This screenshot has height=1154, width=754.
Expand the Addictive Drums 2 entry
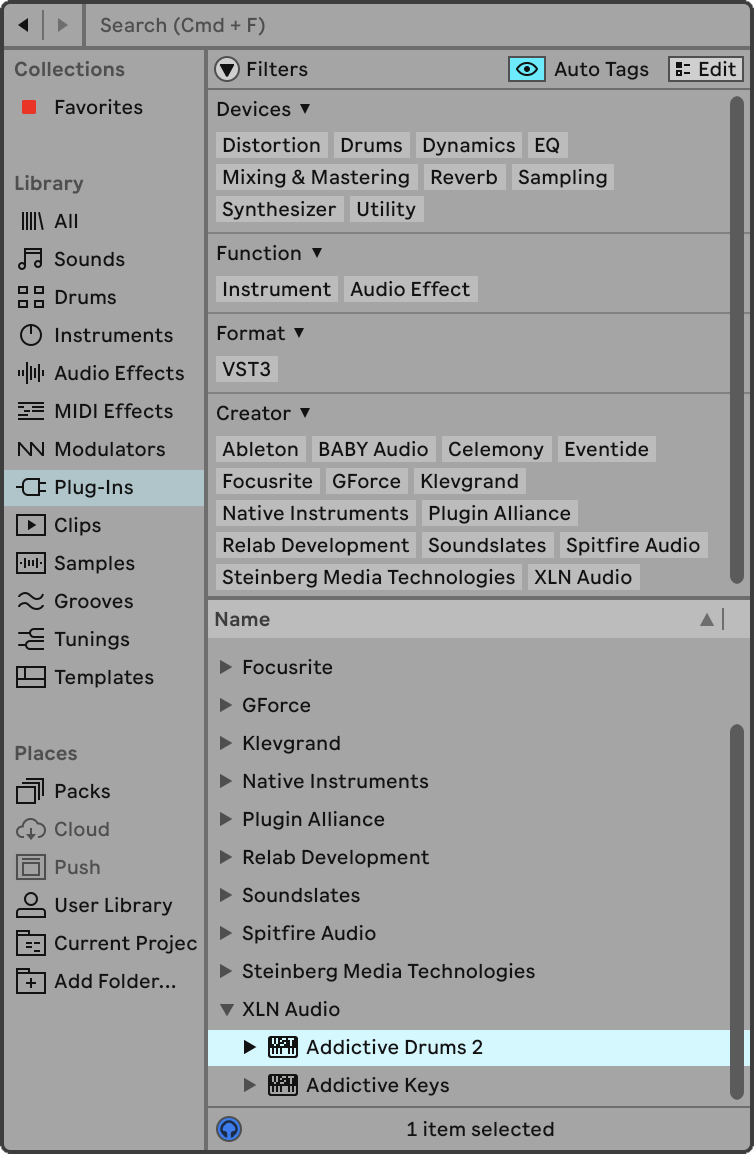[251, 1047]
